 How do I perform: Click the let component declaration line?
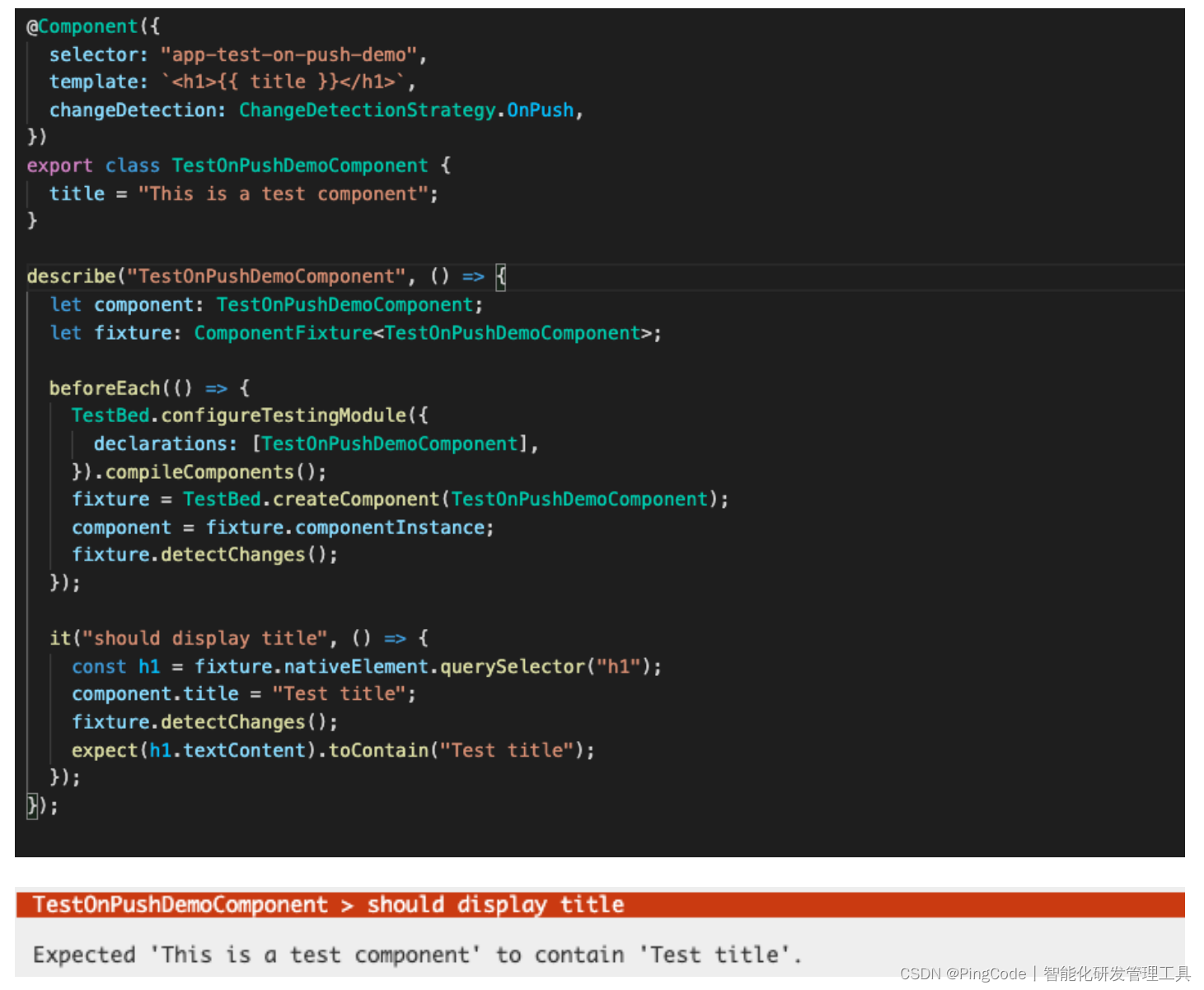pyautogui.click(x=267, y=305)
